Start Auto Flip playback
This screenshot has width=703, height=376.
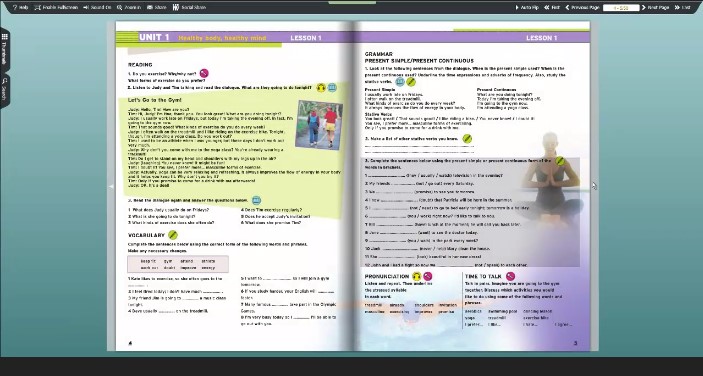527,7
